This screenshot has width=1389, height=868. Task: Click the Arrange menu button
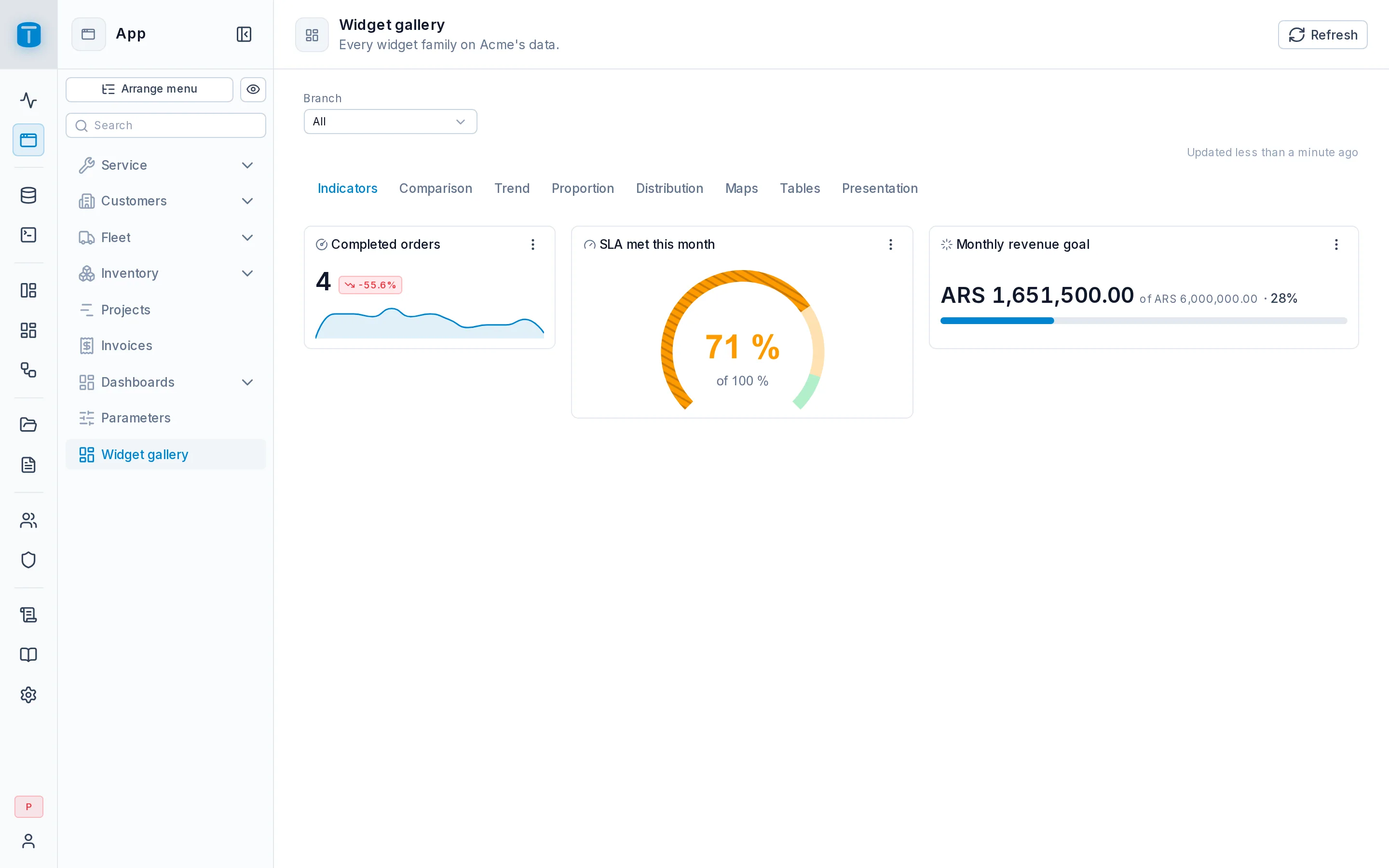click(x=149, y=90)
